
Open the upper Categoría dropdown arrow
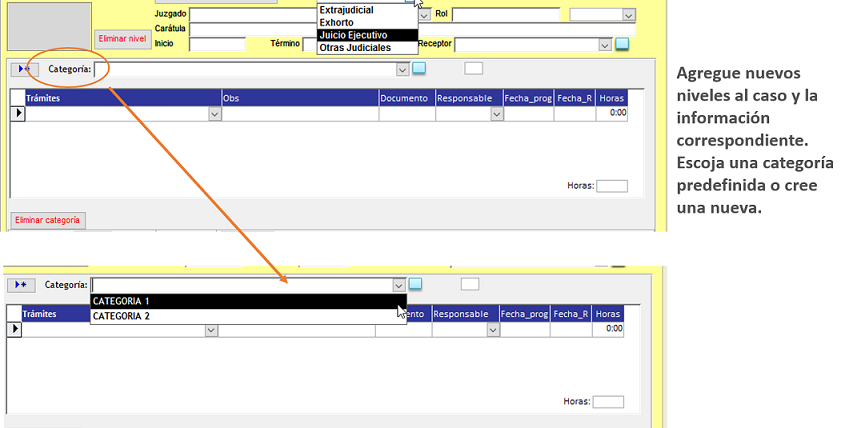pyautogui.click(x=402, y=69)
